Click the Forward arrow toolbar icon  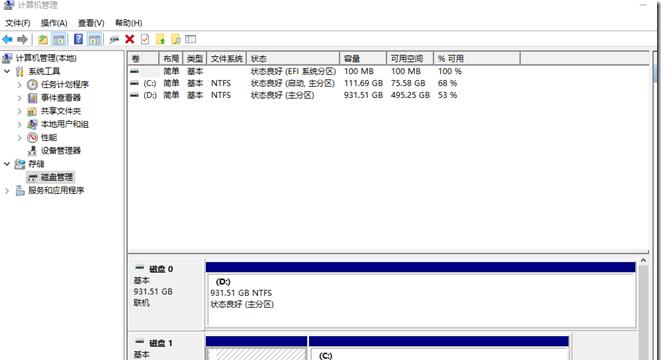(22, 39)
